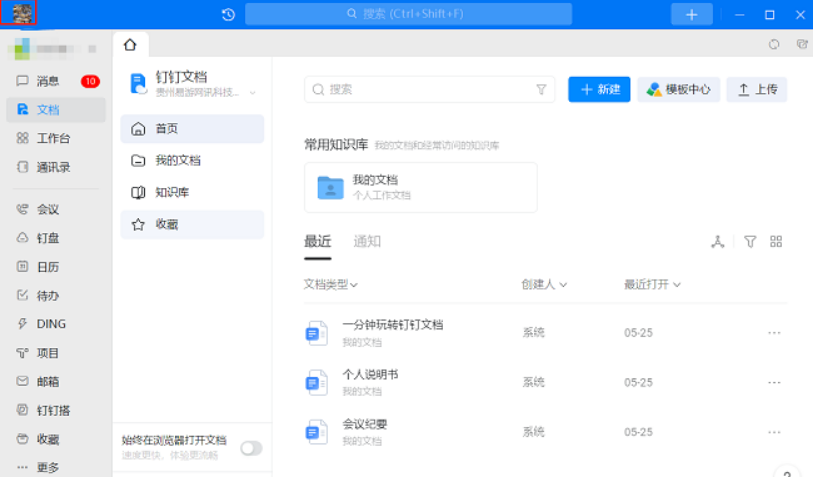Open more options for 会议纪要

(x=774, y=432)
